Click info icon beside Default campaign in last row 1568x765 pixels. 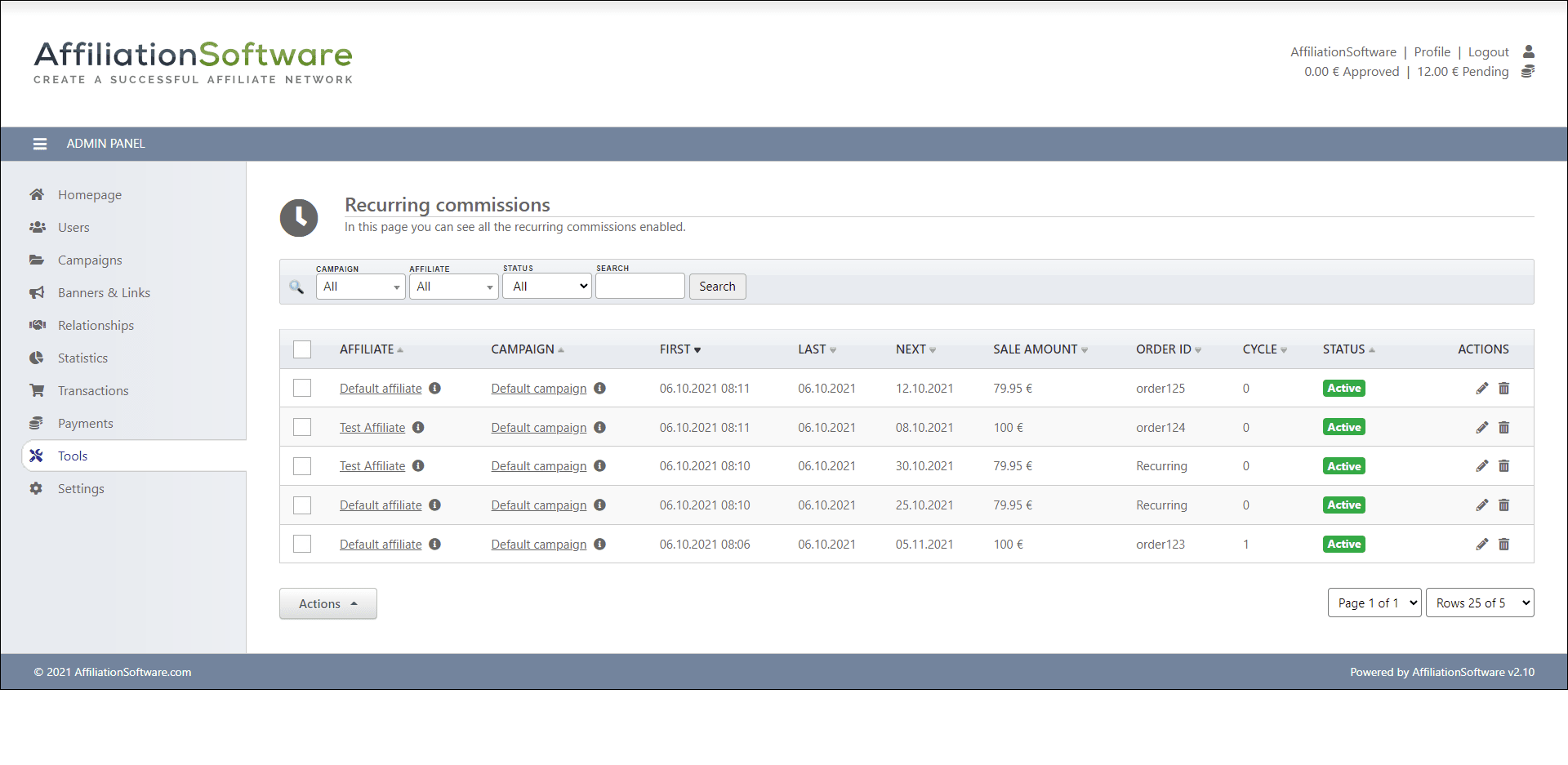coord(599,545)
